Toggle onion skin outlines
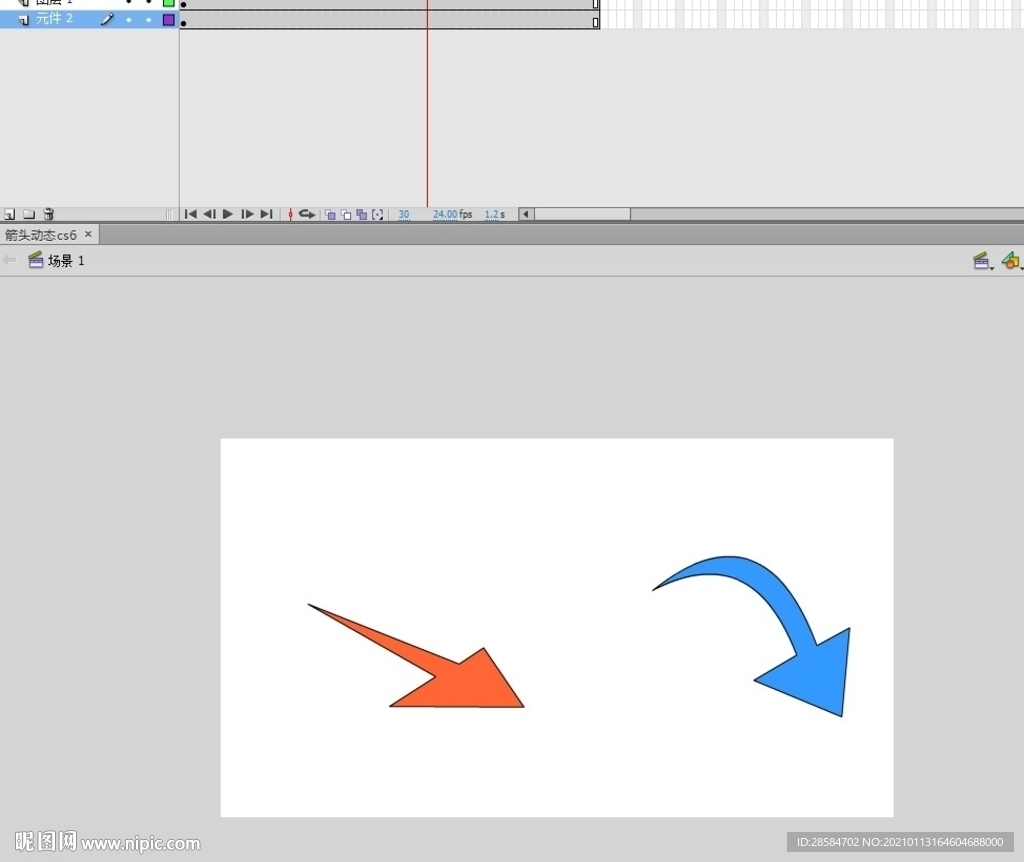 [x=346, y=214]
